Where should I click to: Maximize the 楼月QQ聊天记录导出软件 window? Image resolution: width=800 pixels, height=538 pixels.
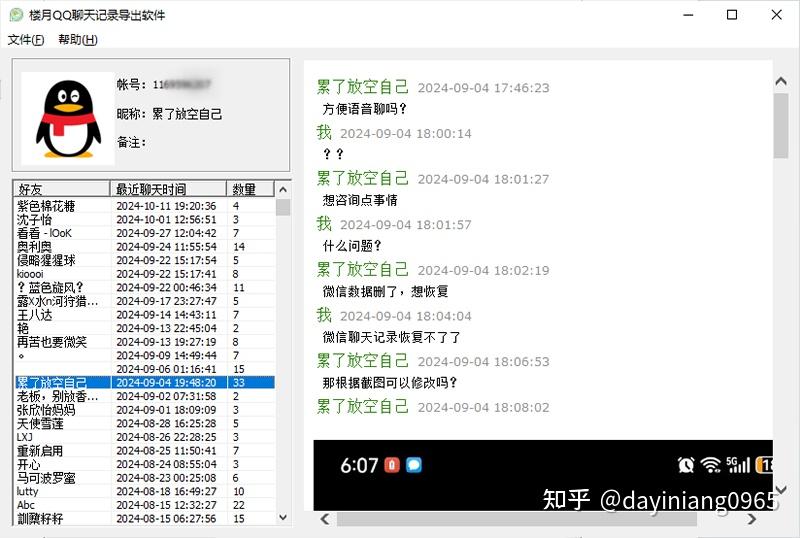tap(732, 15)
